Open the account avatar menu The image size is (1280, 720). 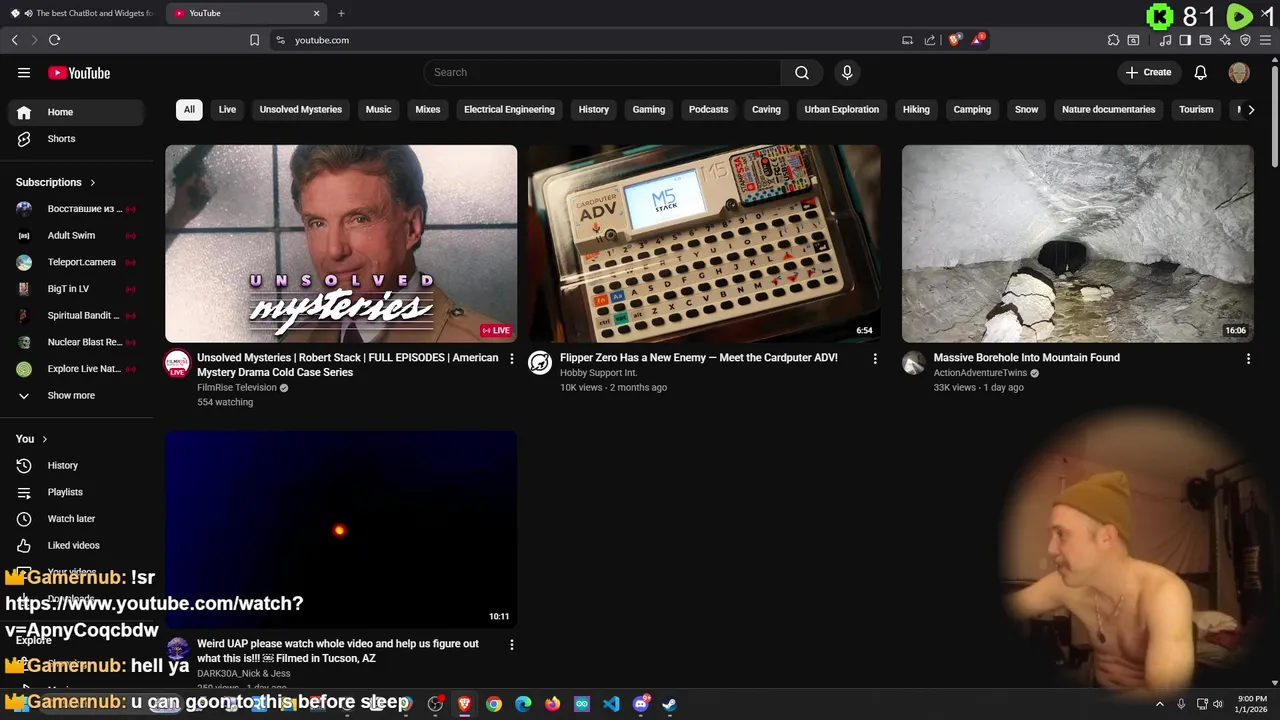tap(1239, 72)
